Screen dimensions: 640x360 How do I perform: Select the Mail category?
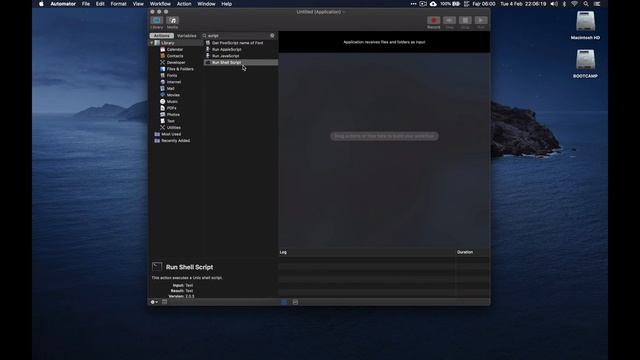171,89
